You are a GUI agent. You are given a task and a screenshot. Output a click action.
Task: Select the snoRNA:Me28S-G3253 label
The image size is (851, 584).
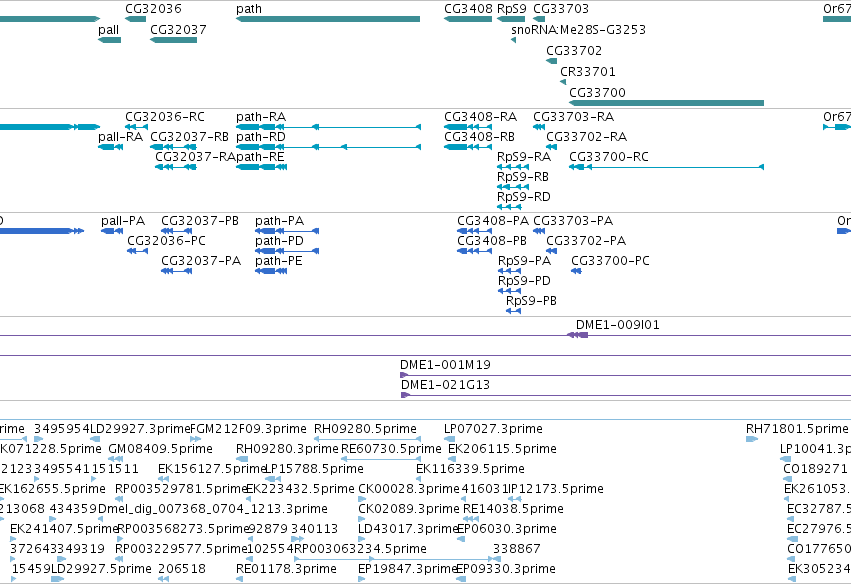coord(579,30)
